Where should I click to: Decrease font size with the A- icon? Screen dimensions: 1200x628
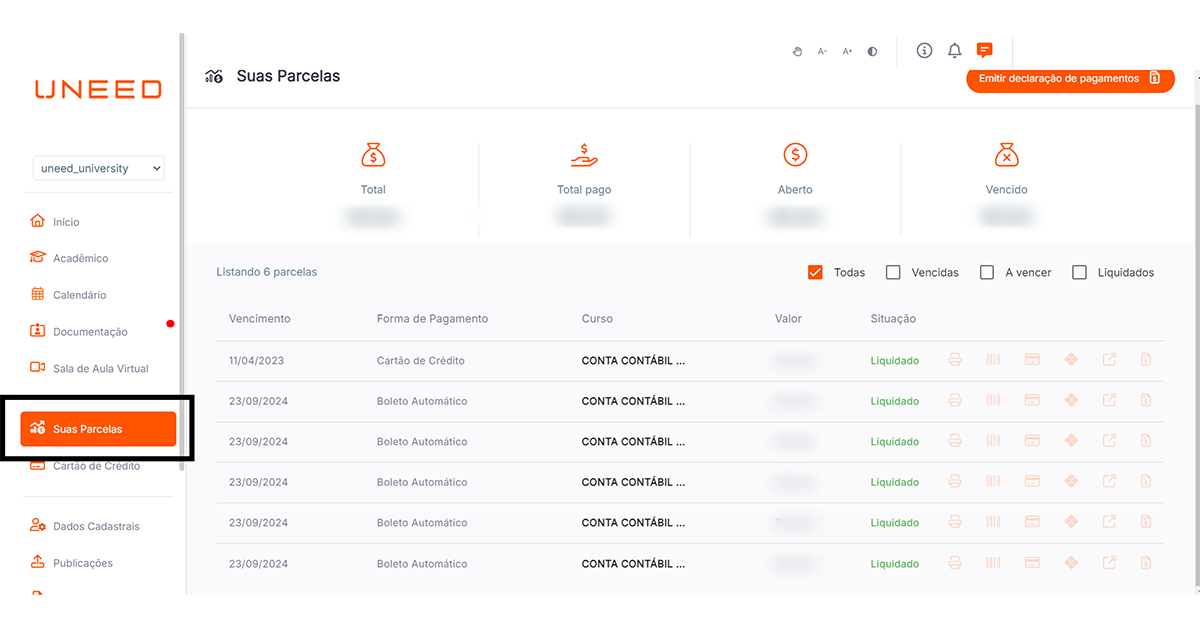(x=822, y=52)
